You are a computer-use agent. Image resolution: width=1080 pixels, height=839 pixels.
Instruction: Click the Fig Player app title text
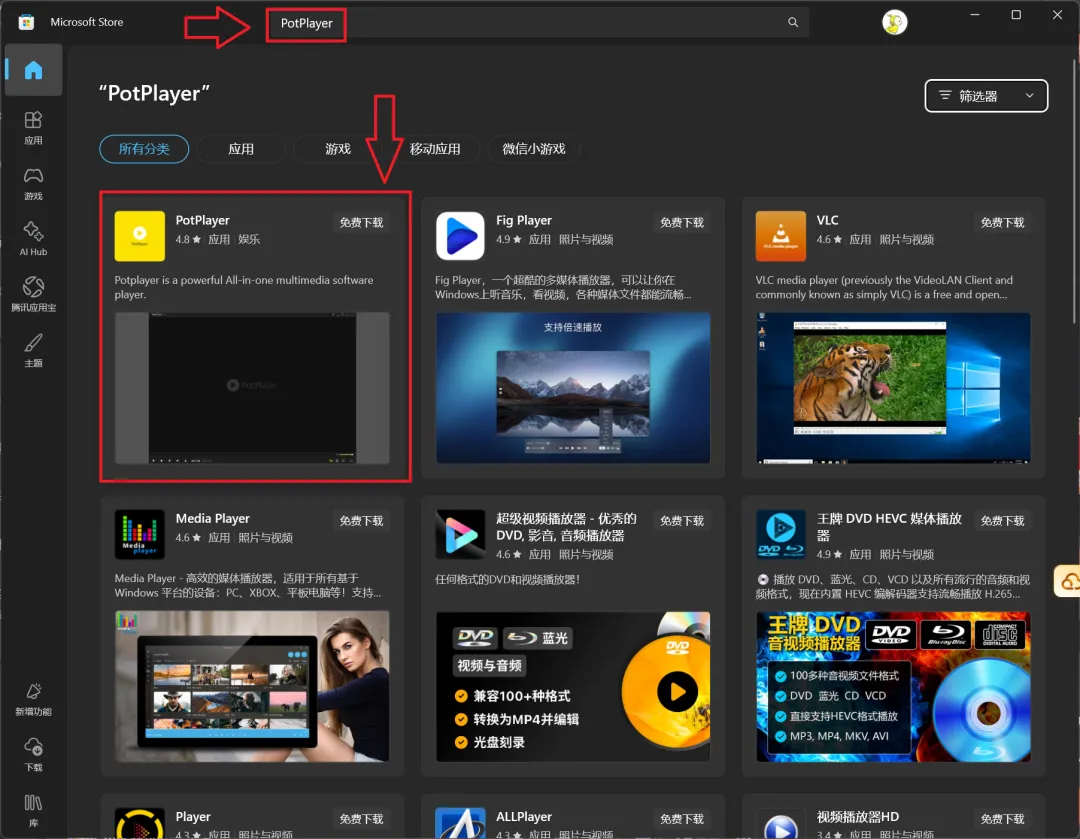click(523, 220)
